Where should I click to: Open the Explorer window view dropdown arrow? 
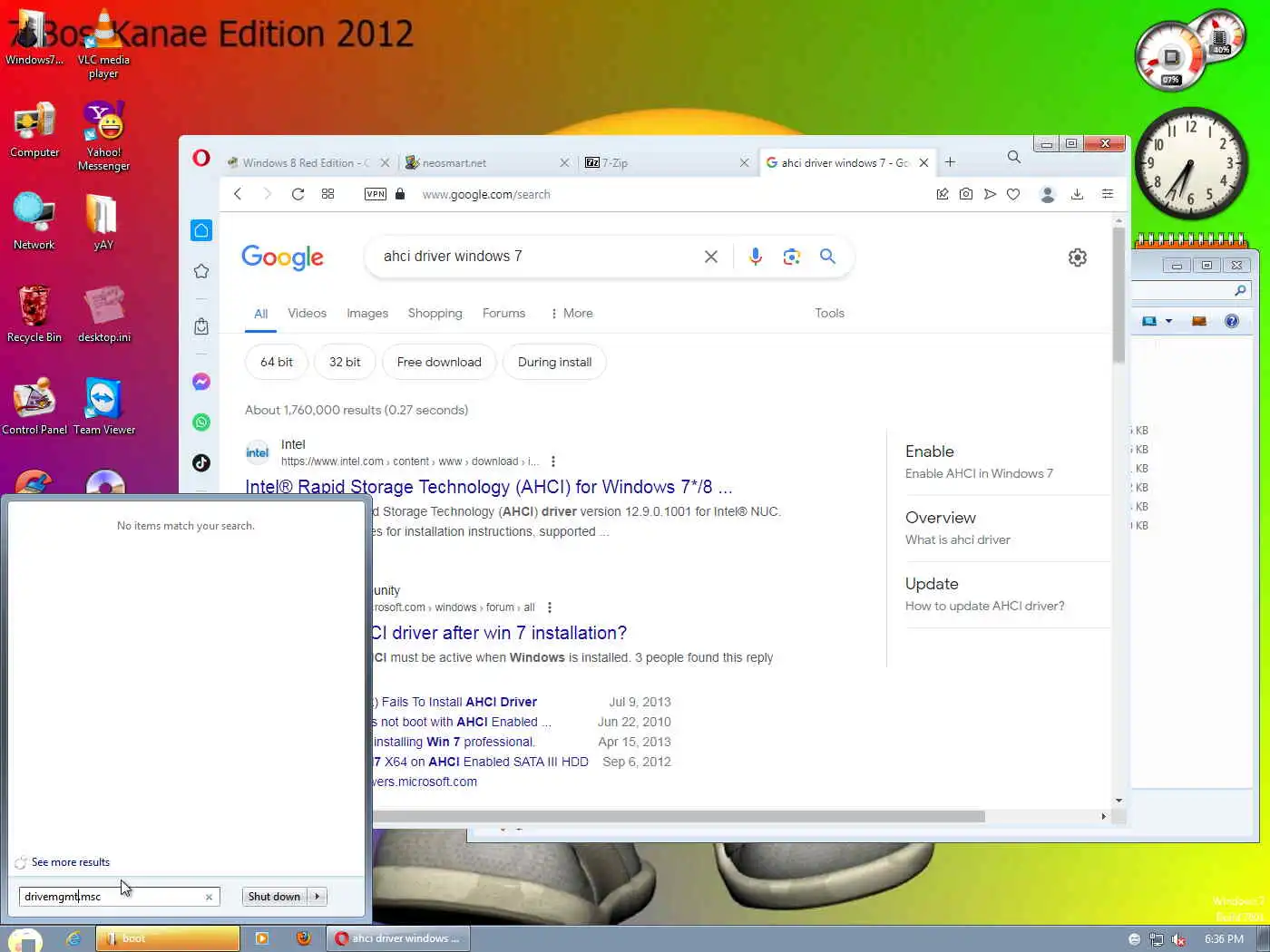[1168, 321]
